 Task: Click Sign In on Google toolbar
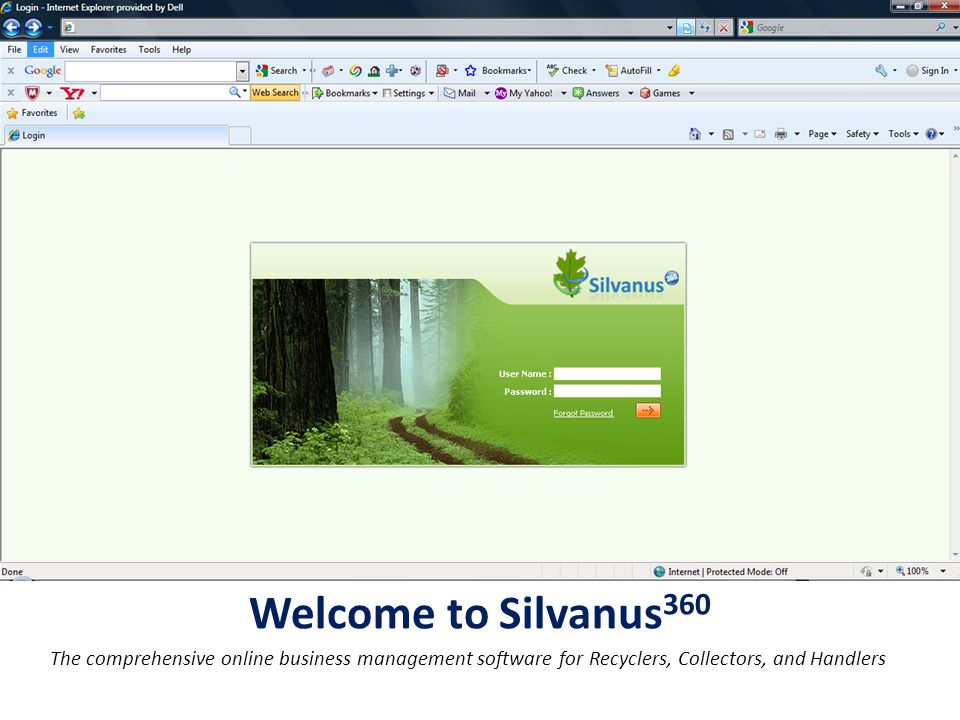(928, 70)
